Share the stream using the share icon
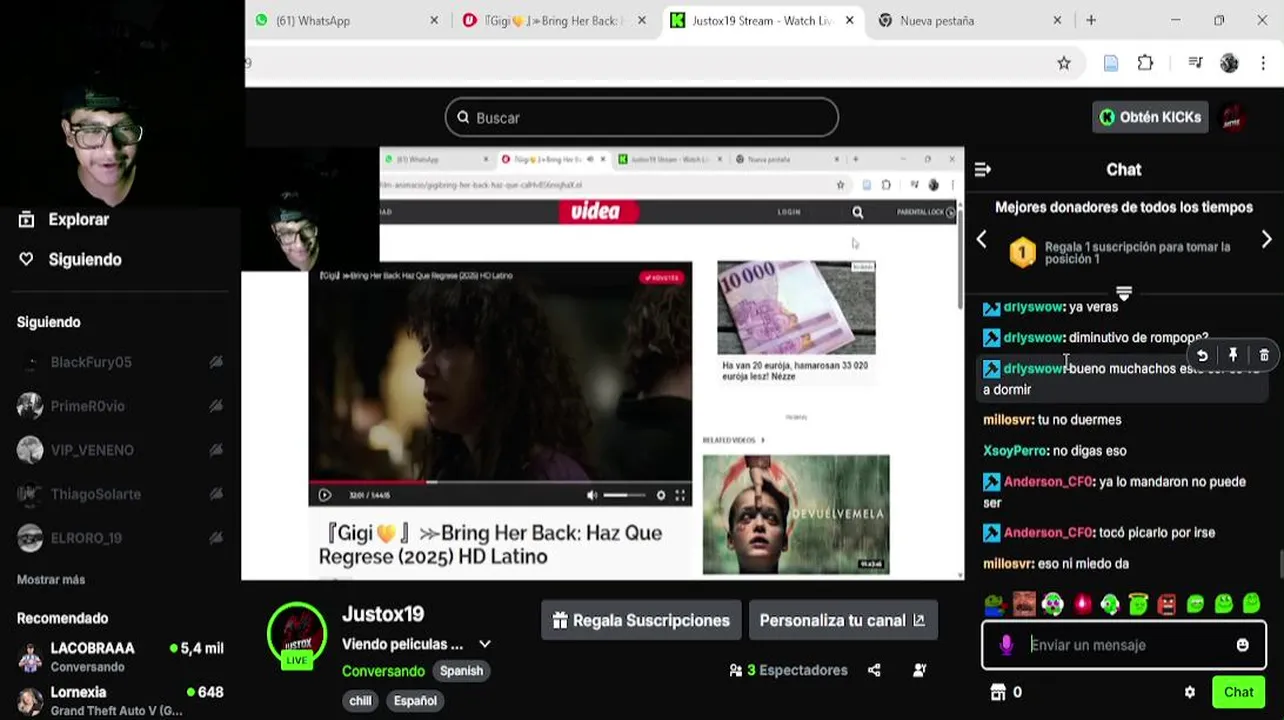The width and height of the screenshot is (1284, 720). coord(874,670)
